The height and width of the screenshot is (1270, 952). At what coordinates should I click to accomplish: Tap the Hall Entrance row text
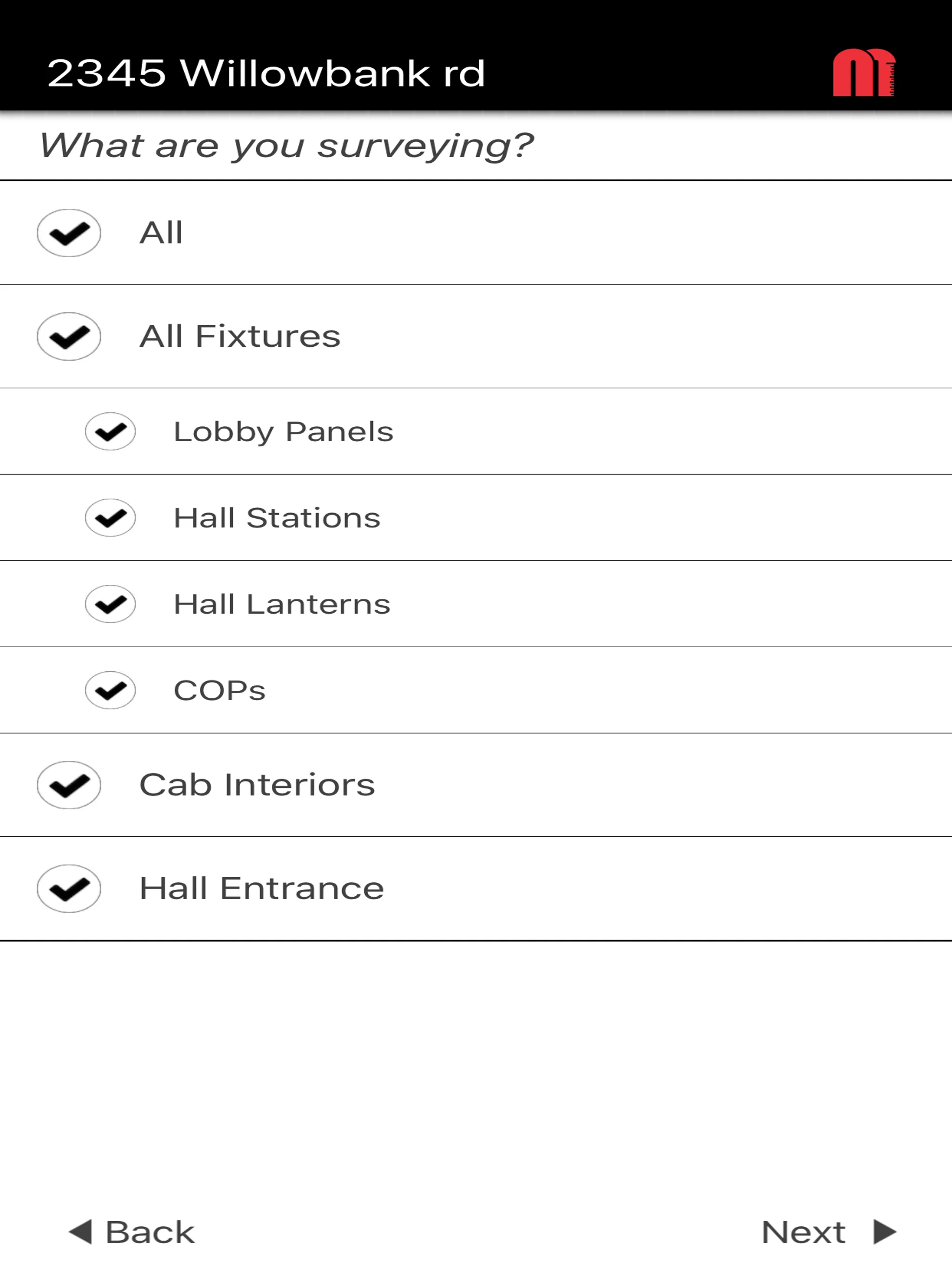tap(262, 889)
